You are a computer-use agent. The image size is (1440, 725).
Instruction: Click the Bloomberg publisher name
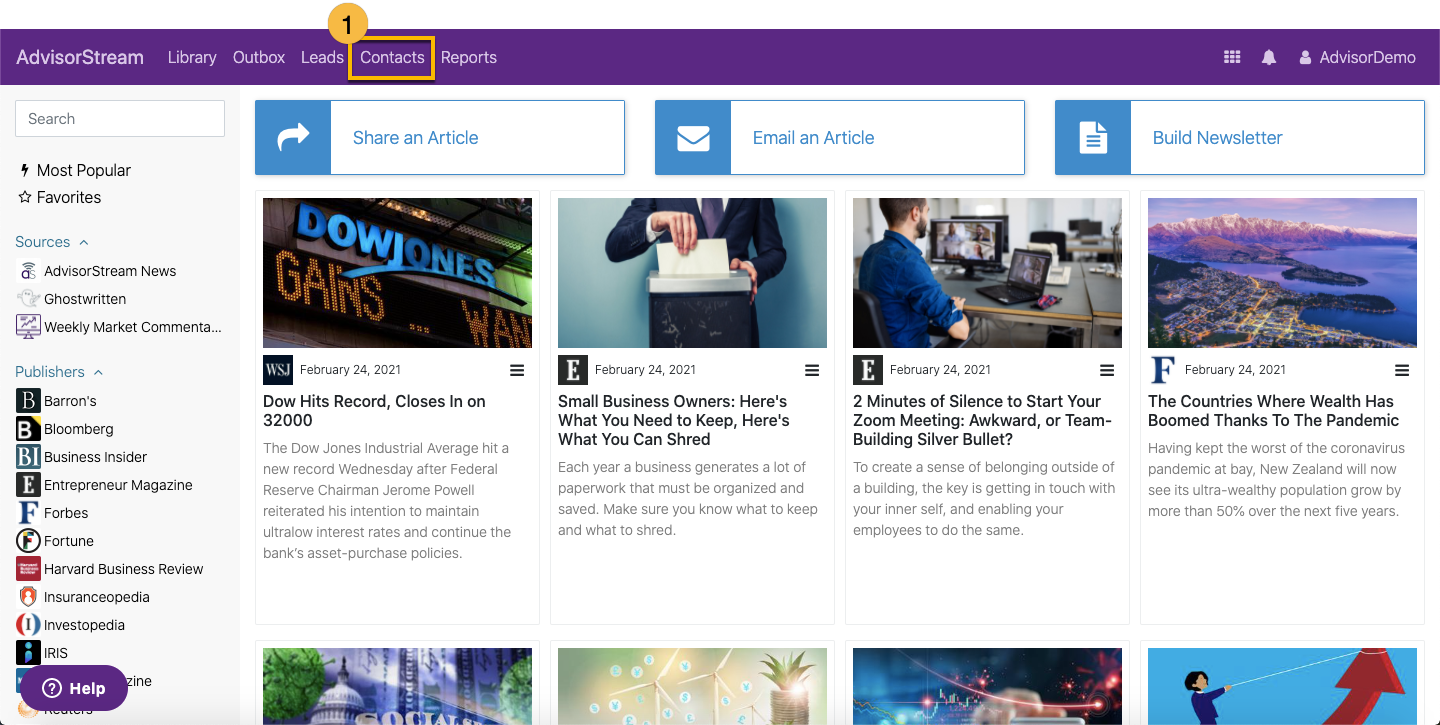point(79,429)
